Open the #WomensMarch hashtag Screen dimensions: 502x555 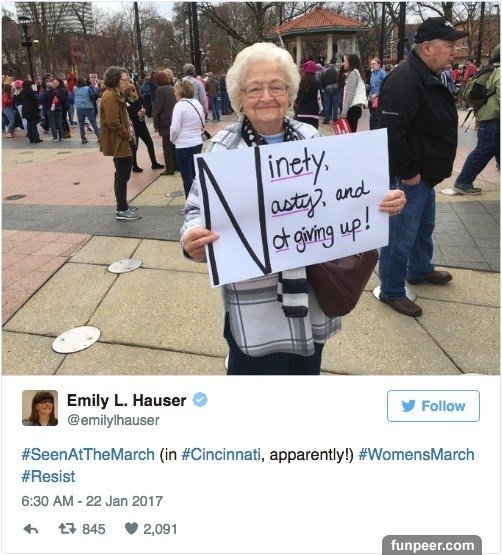416,454
